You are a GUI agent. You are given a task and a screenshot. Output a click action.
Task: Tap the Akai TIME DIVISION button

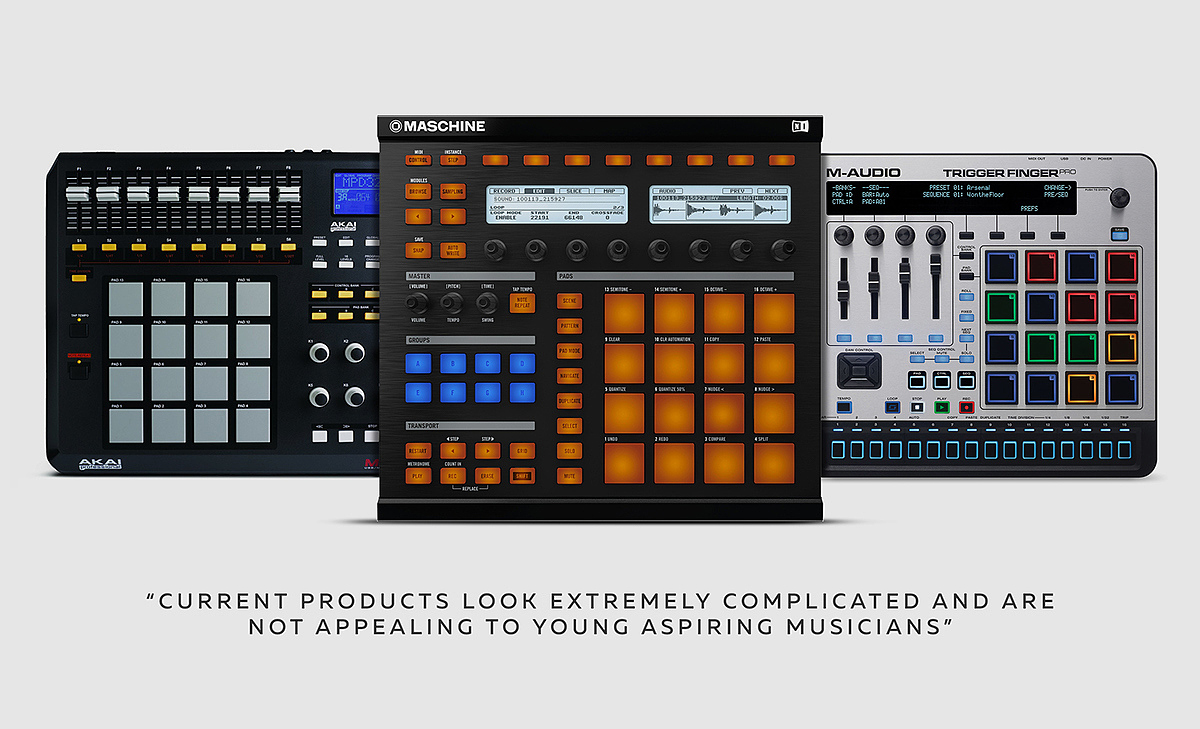pos(79,278)
